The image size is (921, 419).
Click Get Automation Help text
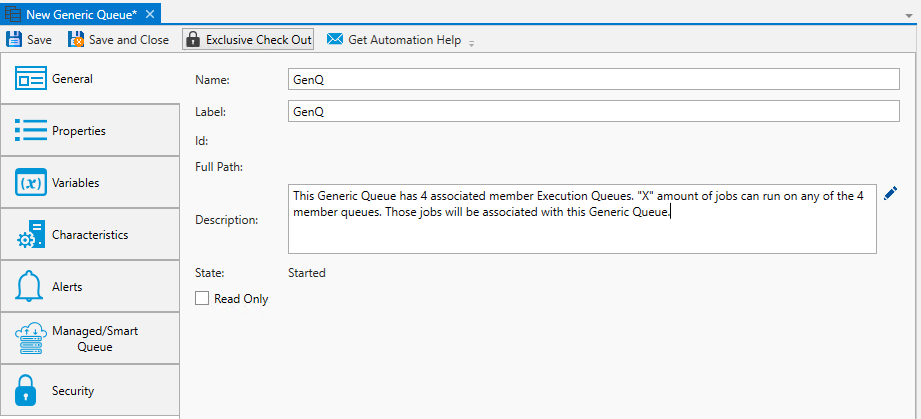405,40
